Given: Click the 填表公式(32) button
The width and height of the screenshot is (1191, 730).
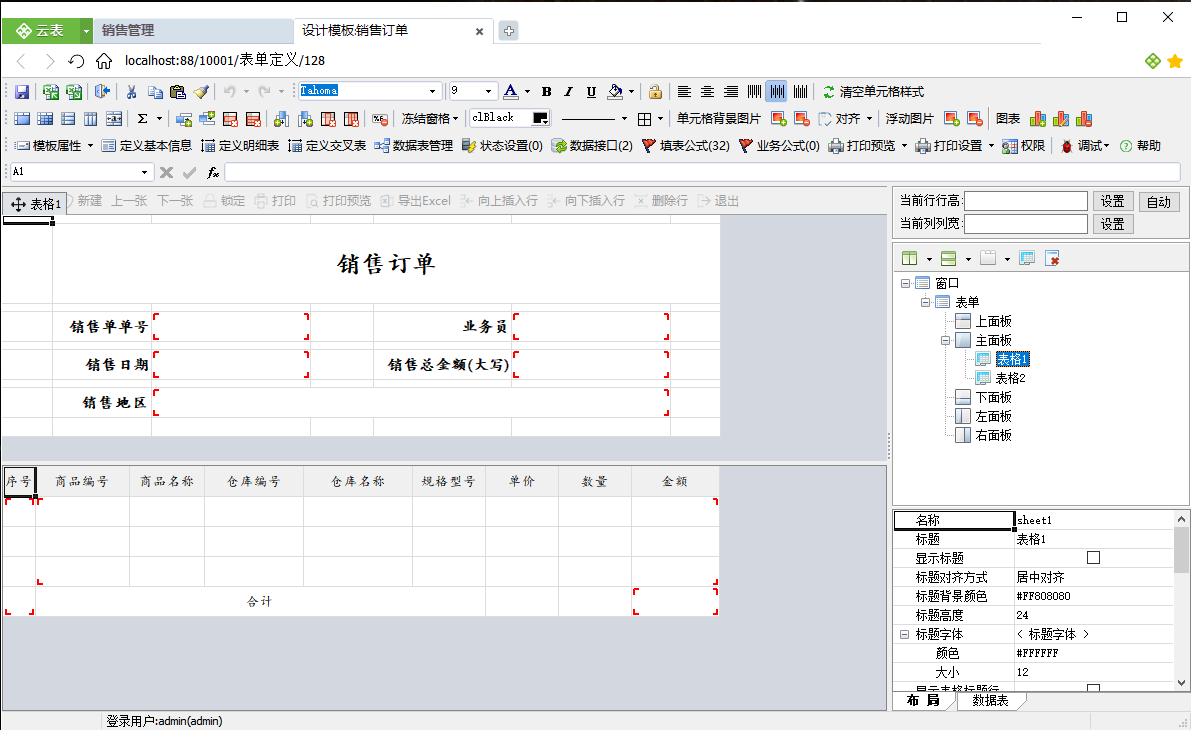Looking at the screenshot, I should pyautogui.click(x=686, y=146).
